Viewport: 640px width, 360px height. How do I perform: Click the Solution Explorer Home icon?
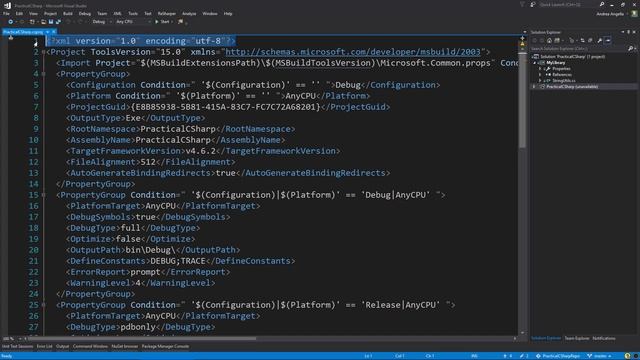(x=549, y=40)
